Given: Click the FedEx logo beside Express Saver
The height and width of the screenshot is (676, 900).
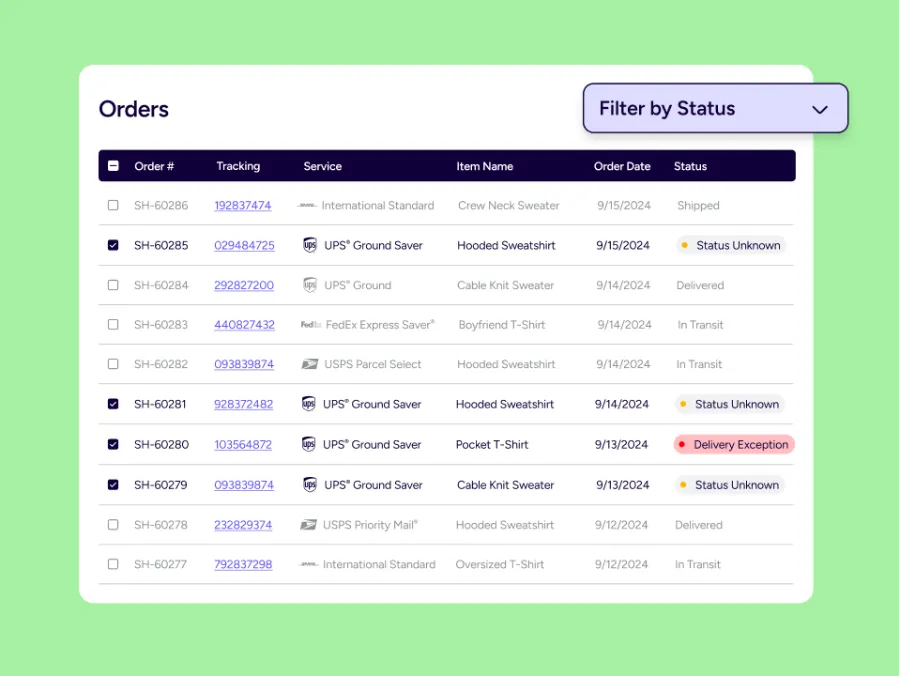Looking at the screenshot, I should tap(310, 325).
